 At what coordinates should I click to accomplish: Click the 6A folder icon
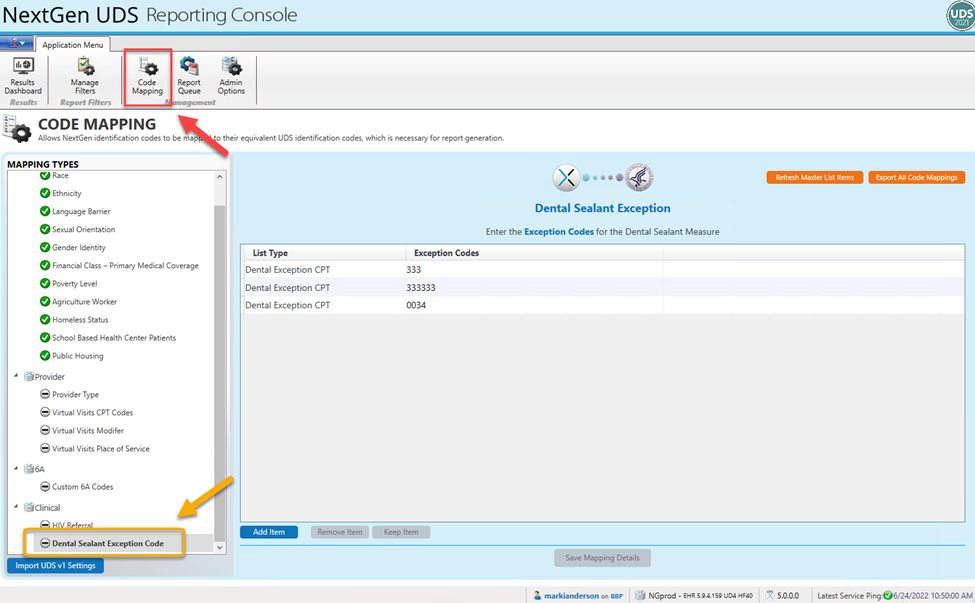(x=29, y=469)
